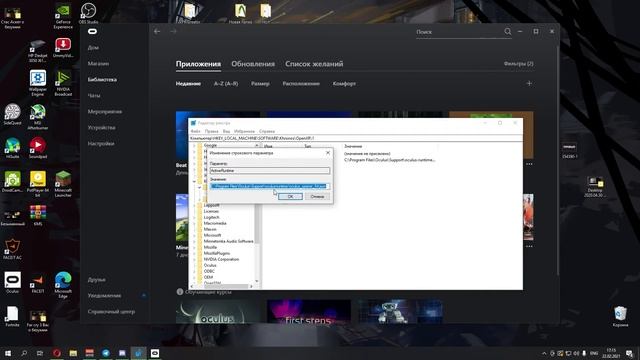Open Настройки in Oculus sidebar
Viewport: 640px width, 360px height.
pos(101,144)
